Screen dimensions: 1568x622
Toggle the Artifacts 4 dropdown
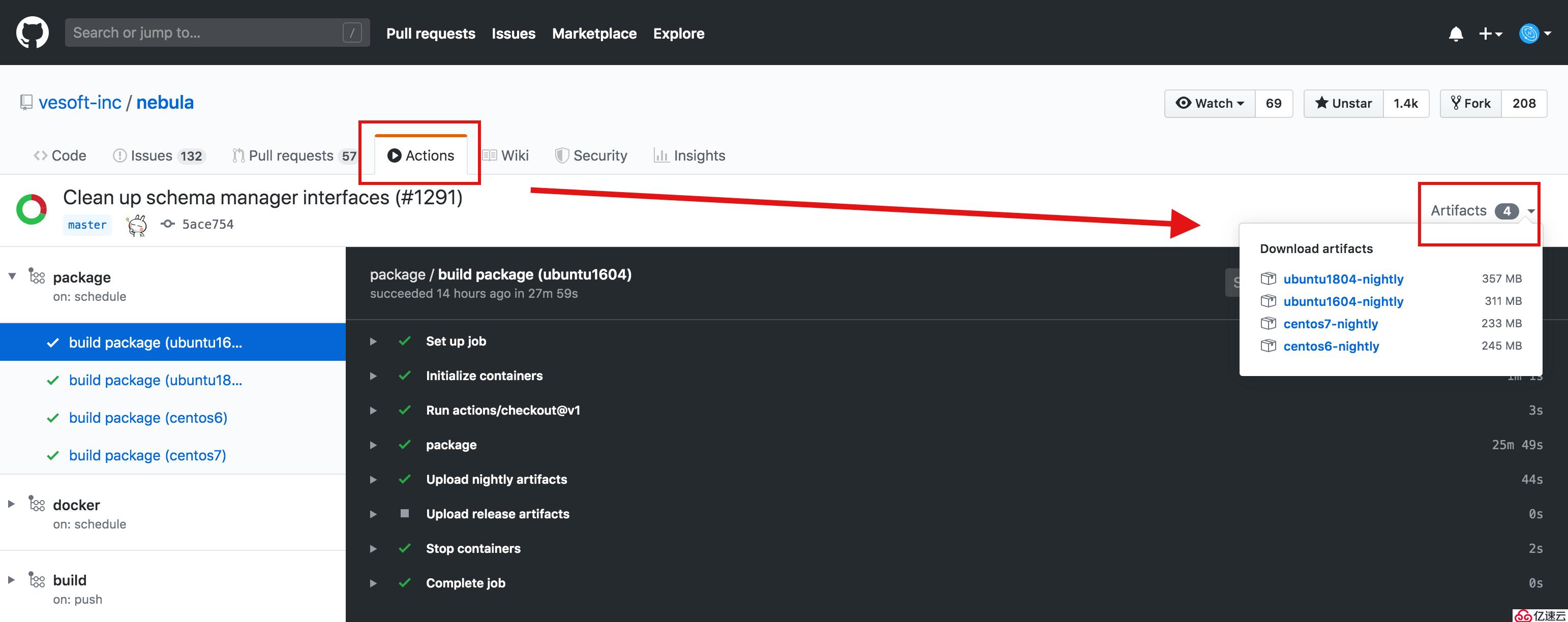(x=1483, y=210)
